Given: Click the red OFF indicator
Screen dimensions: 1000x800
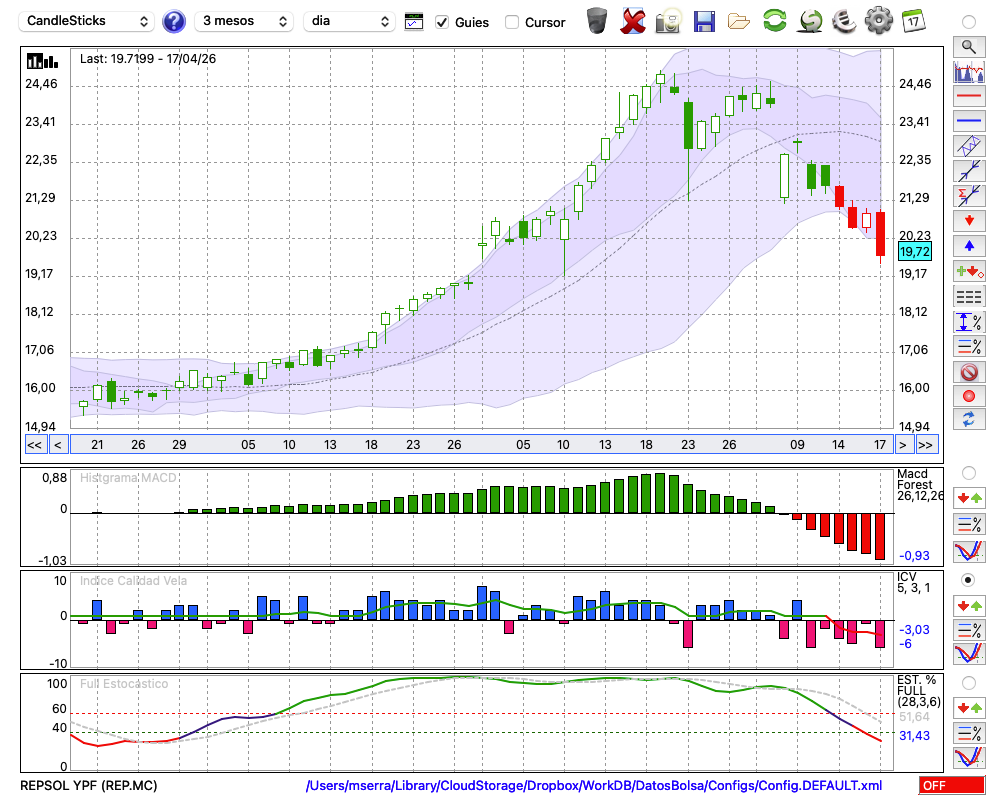Looking at the screenshot, I should [952, 785].
